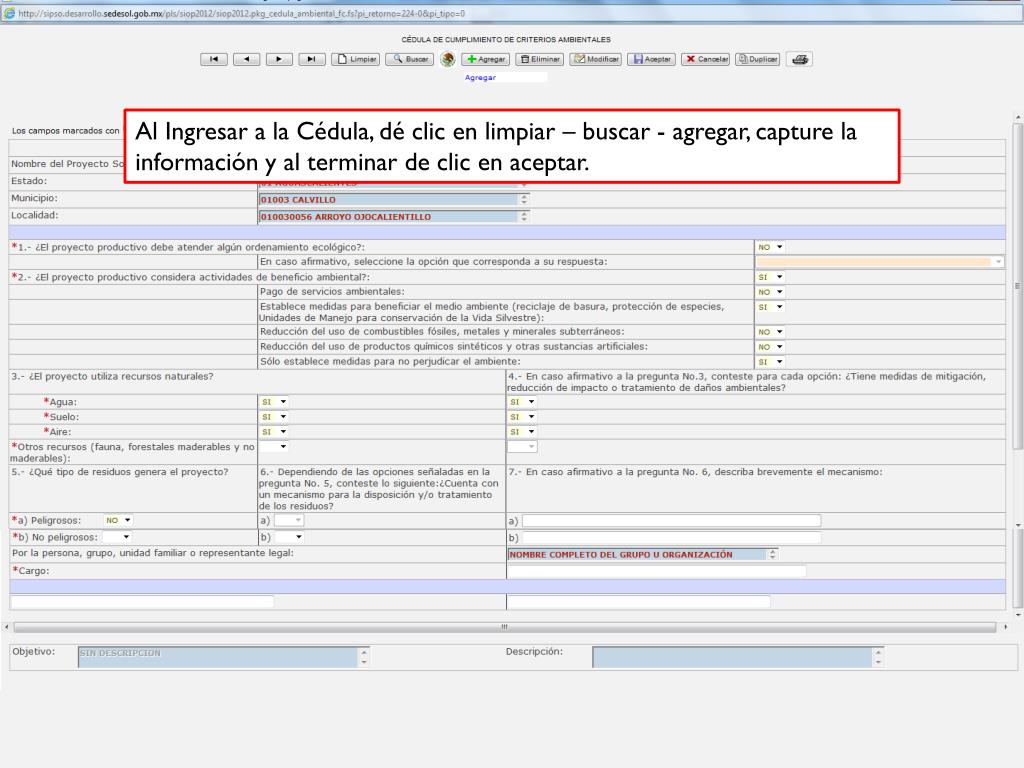Click the Mexican coat of arms icon

447,59
